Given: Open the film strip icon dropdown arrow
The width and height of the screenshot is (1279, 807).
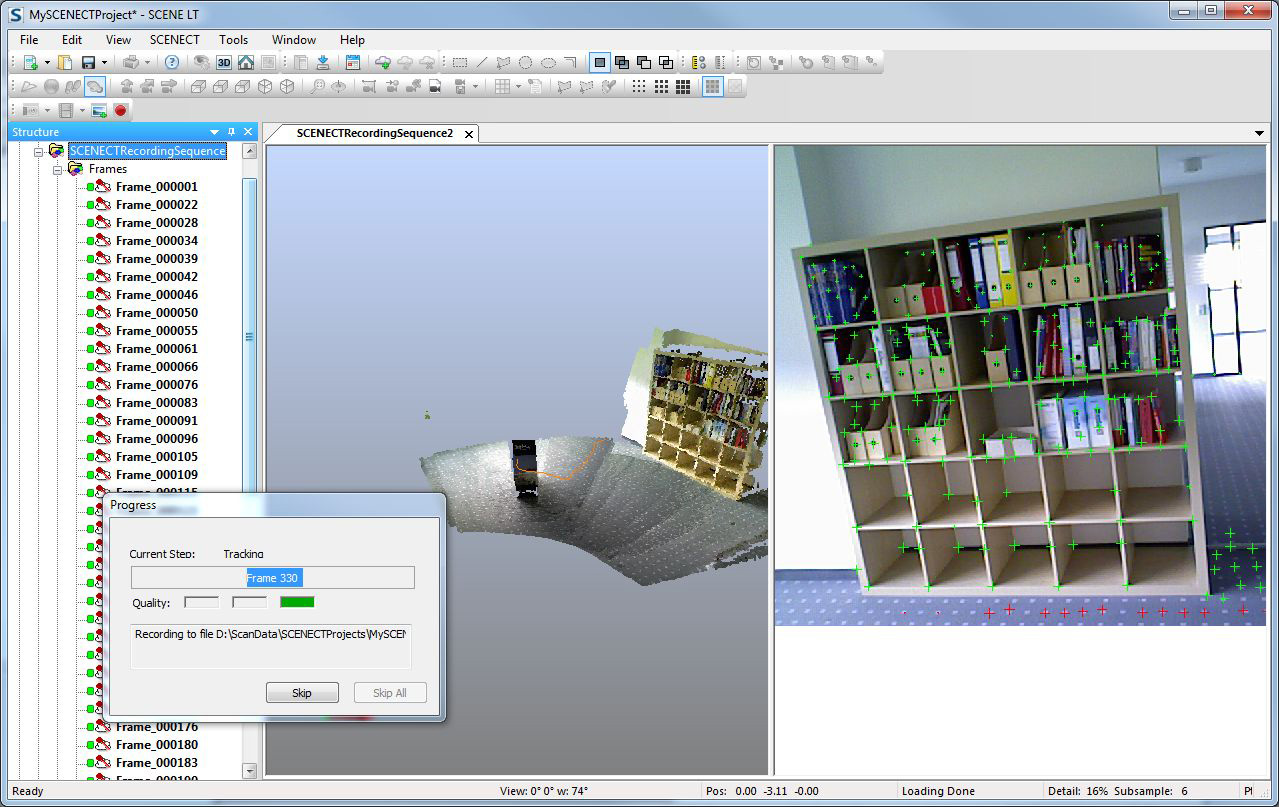Looking at the screenshot, I should (81, 110).
